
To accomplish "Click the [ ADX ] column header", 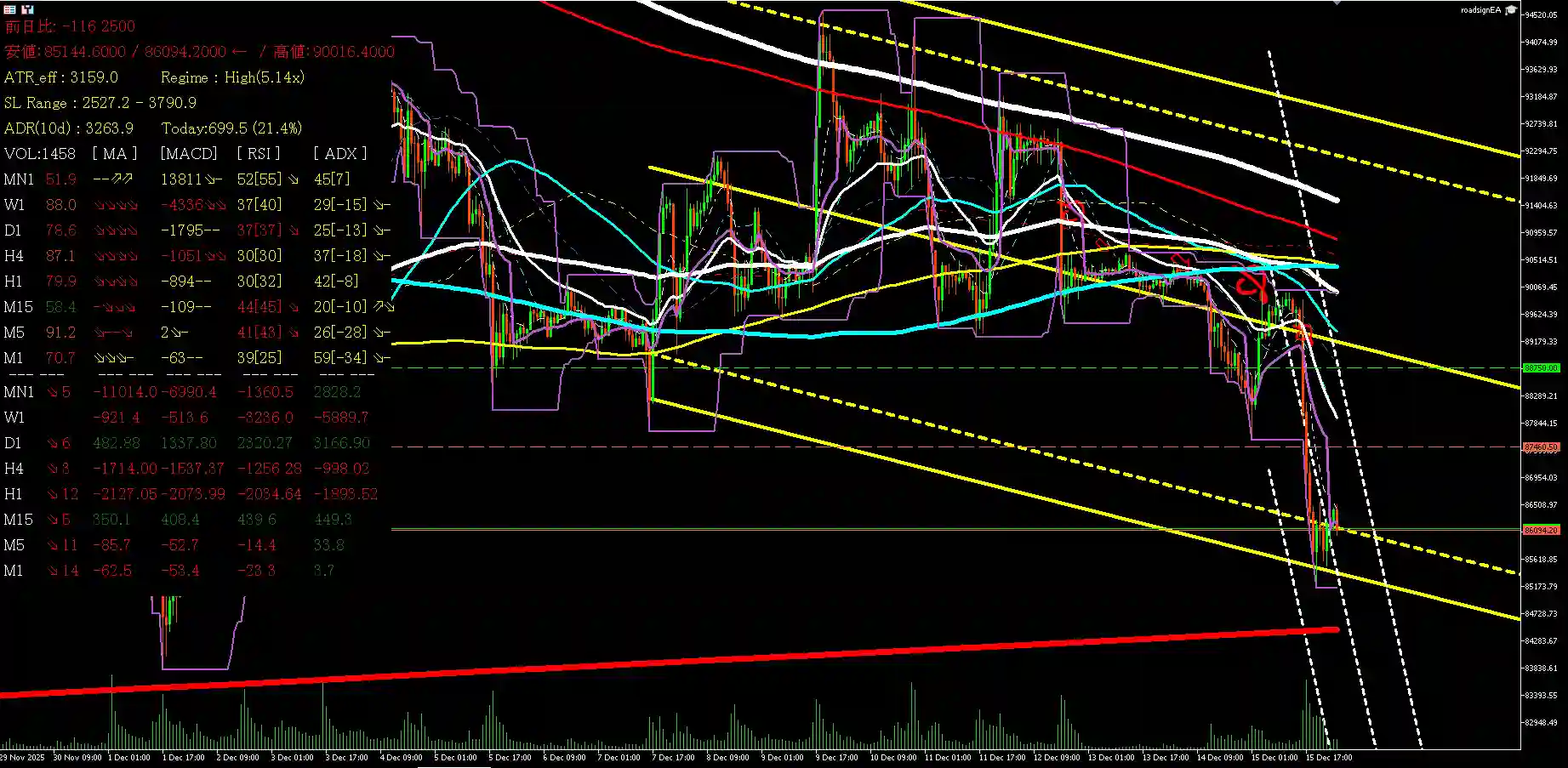I will pos(339,154).
